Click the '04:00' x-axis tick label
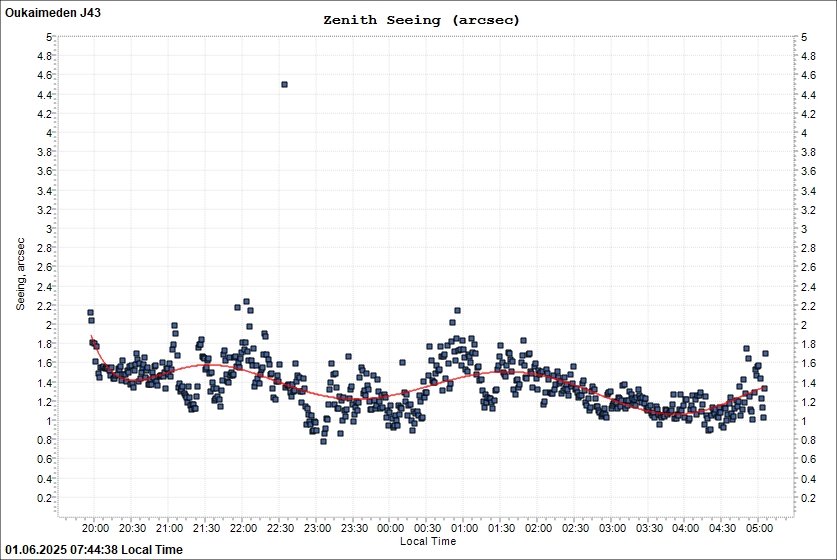 (x=685, y=528)
